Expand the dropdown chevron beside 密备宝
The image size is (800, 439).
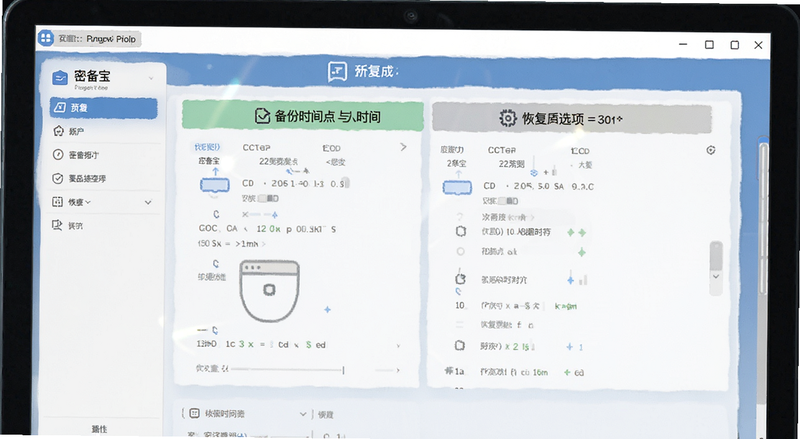151,78
